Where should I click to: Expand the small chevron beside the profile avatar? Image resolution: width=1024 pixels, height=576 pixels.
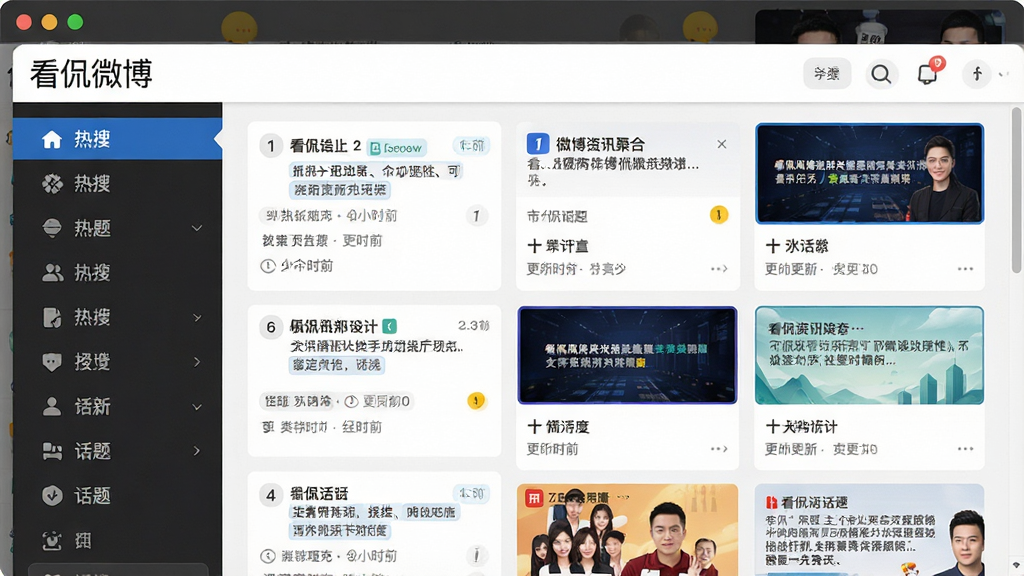point(1004,74)
